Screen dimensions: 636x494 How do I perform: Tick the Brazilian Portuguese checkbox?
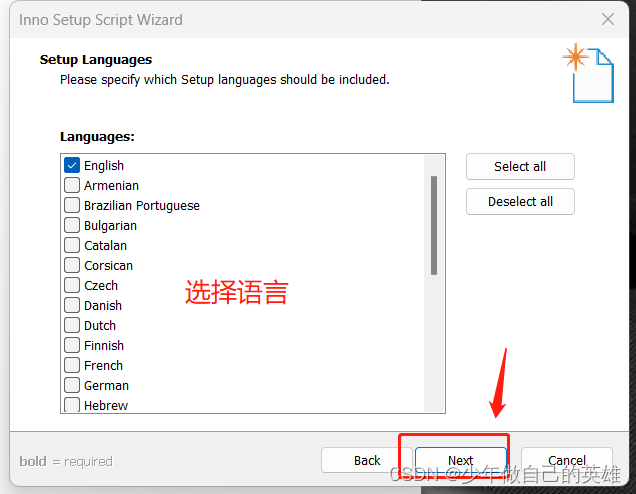(72, 205)
